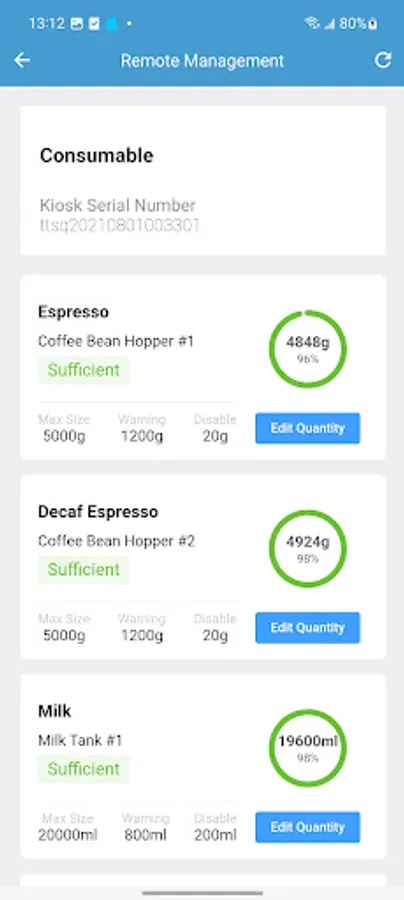Screen dimensions: 404x900
Task: Open the Wi-Fi status bar icon
Action: coord(312,24)
